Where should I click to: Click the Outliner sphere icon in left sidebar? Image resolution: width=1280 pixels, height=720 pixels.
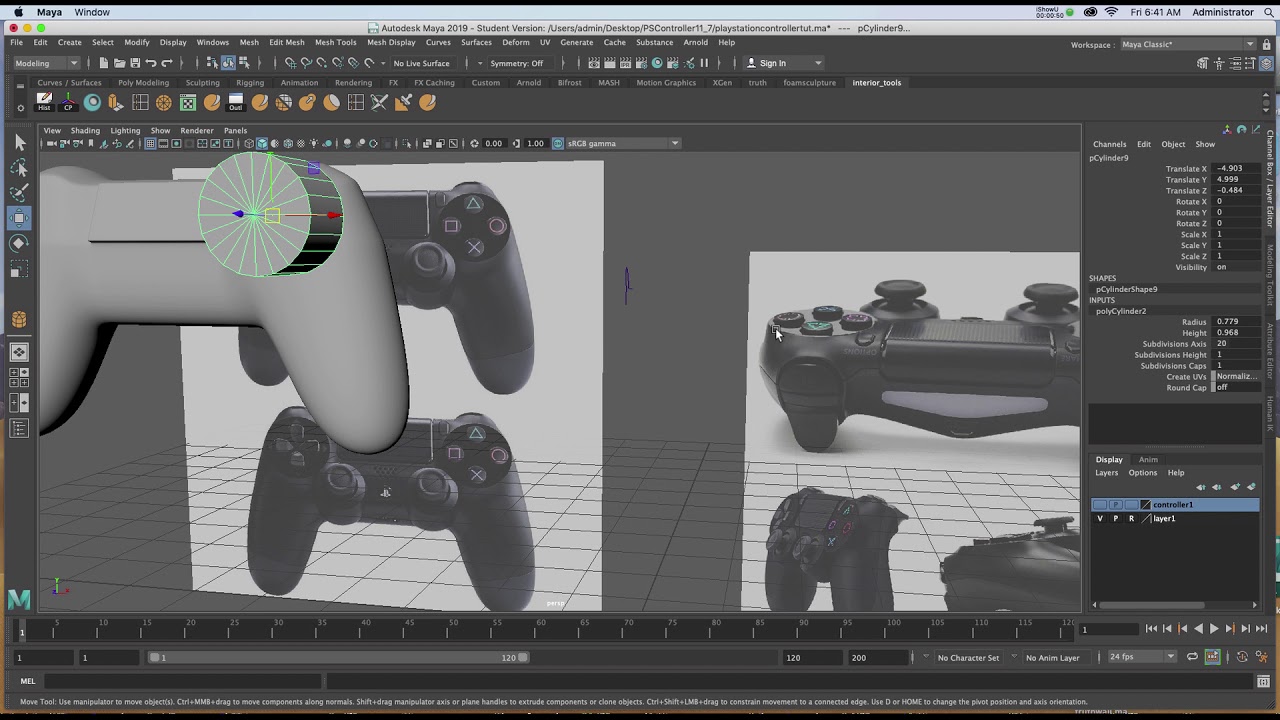[19, 320]
